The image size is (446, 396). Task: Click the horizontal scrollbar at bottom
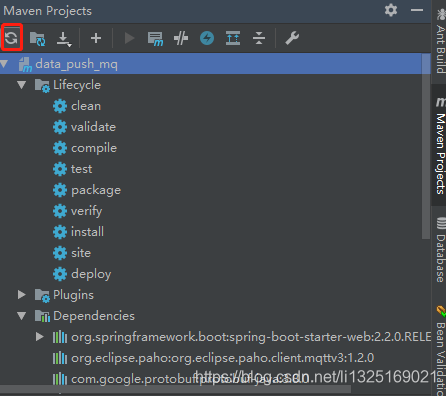[x=175, y=389]
